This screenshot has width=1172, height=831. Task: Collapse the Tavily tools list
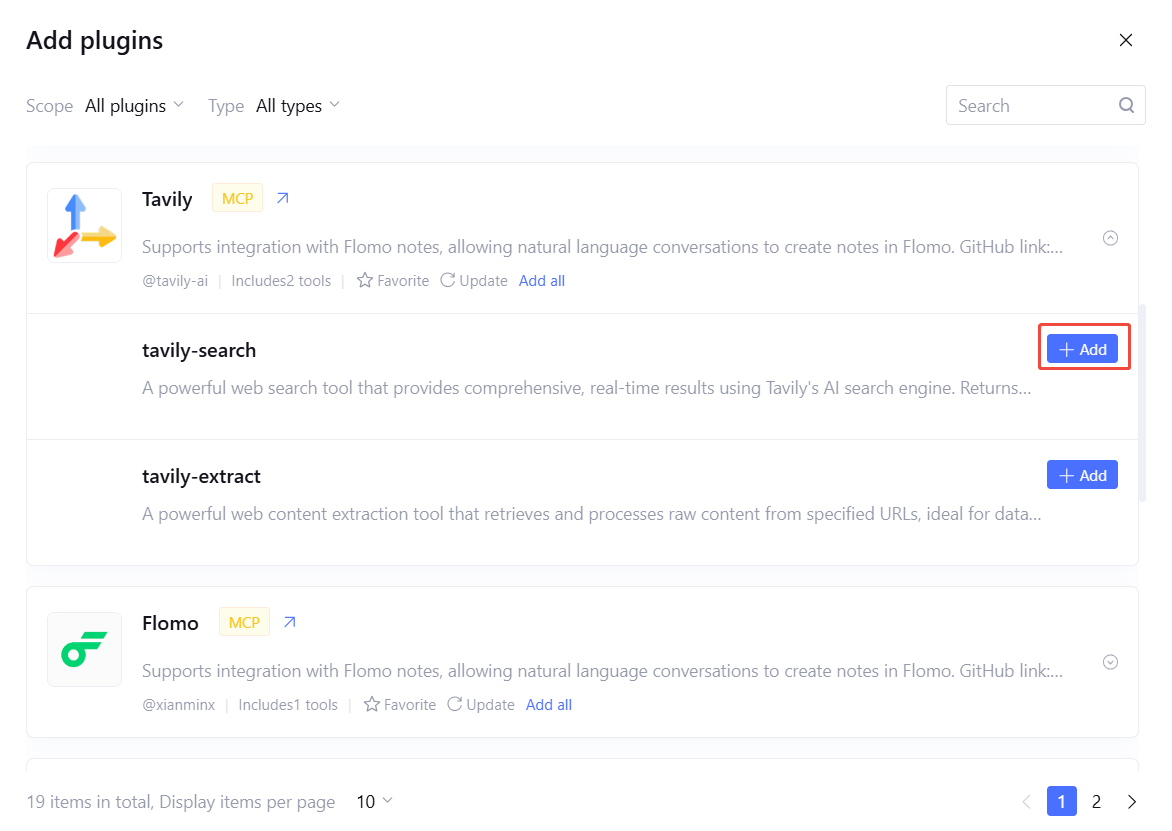click(1110, 238)
